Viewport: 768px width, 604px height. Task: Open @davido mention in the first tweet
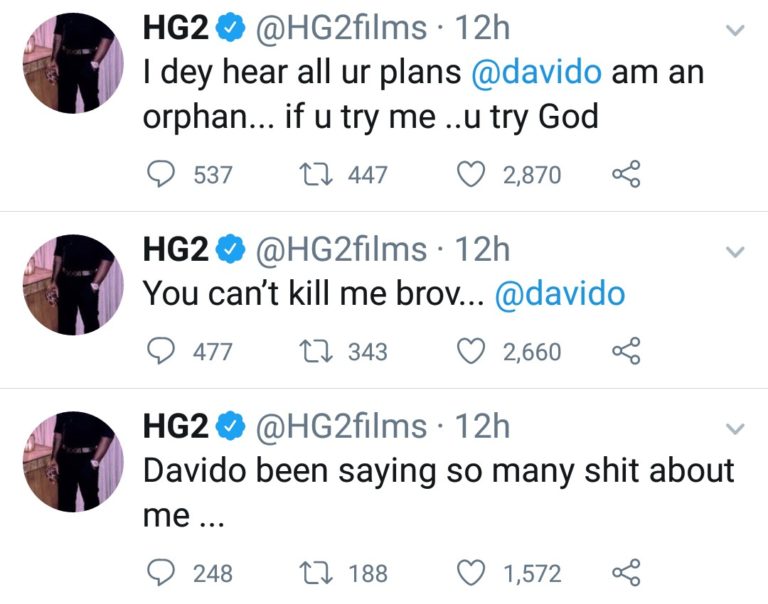[536, 72]
